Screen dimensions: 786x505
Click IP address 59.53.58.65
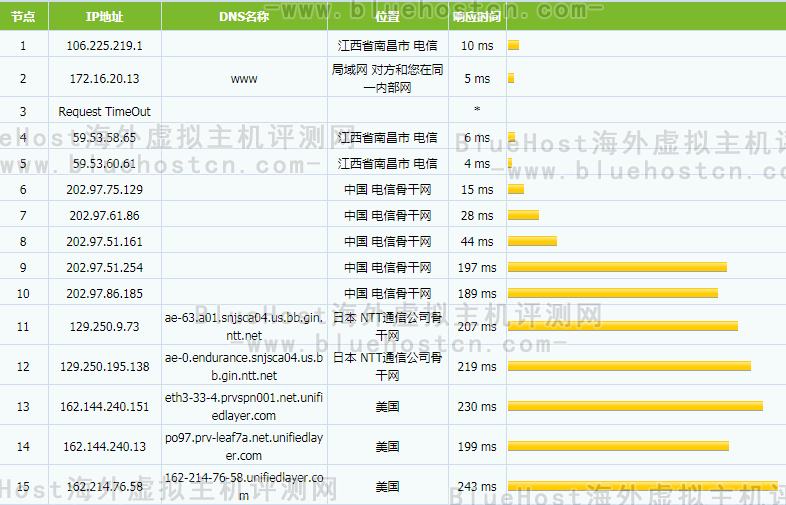tap(104, 138)
